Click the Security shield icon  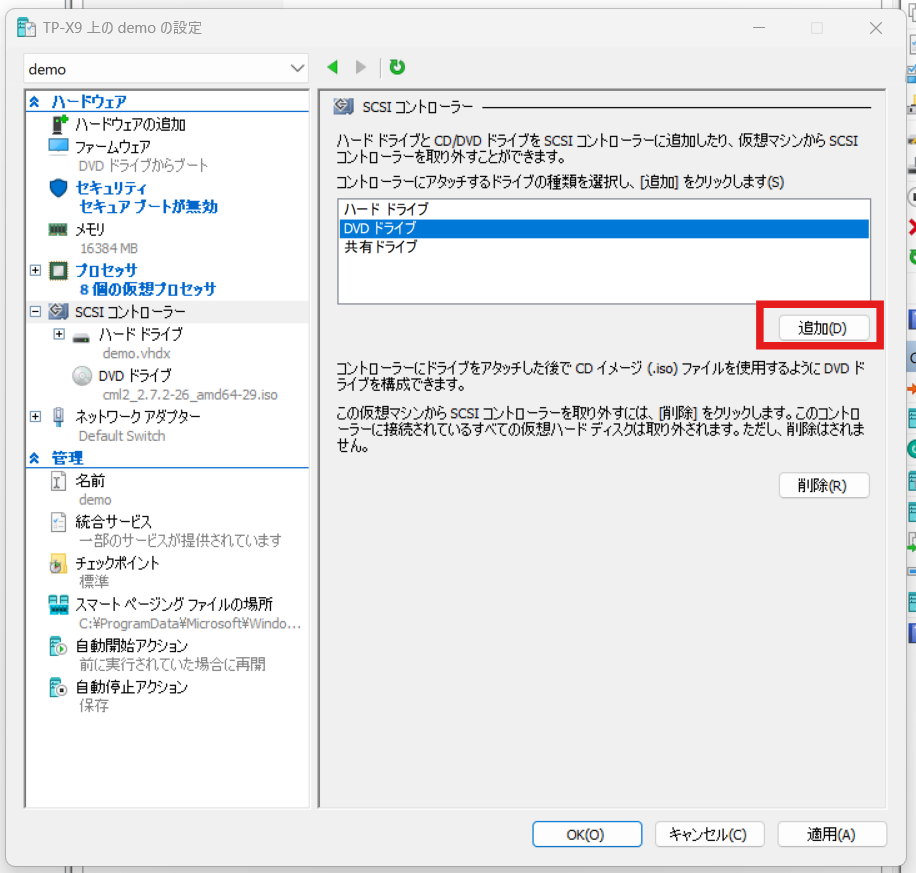(58, 188)
